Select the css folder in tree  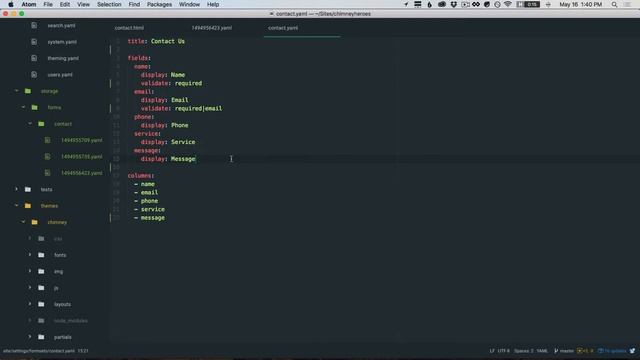pos(58,238)
